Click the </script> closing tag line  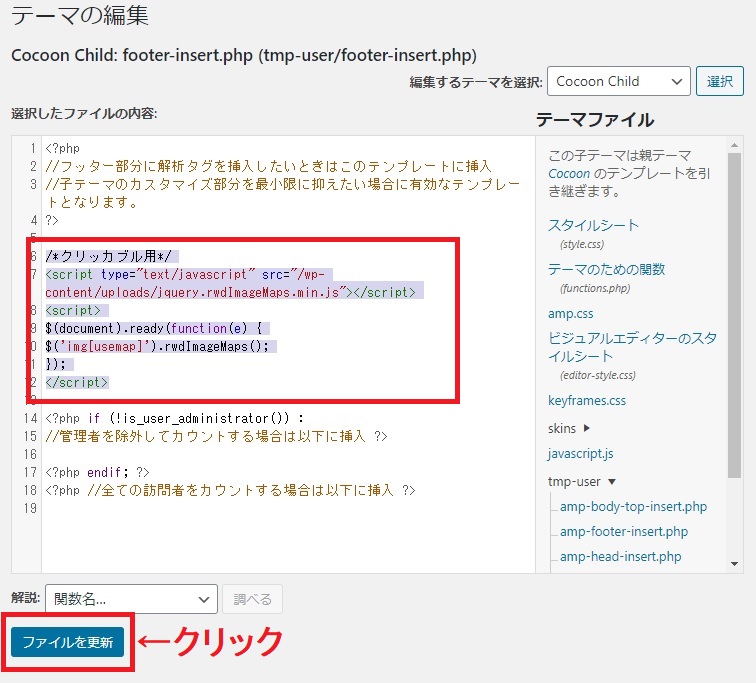[77, 382]
